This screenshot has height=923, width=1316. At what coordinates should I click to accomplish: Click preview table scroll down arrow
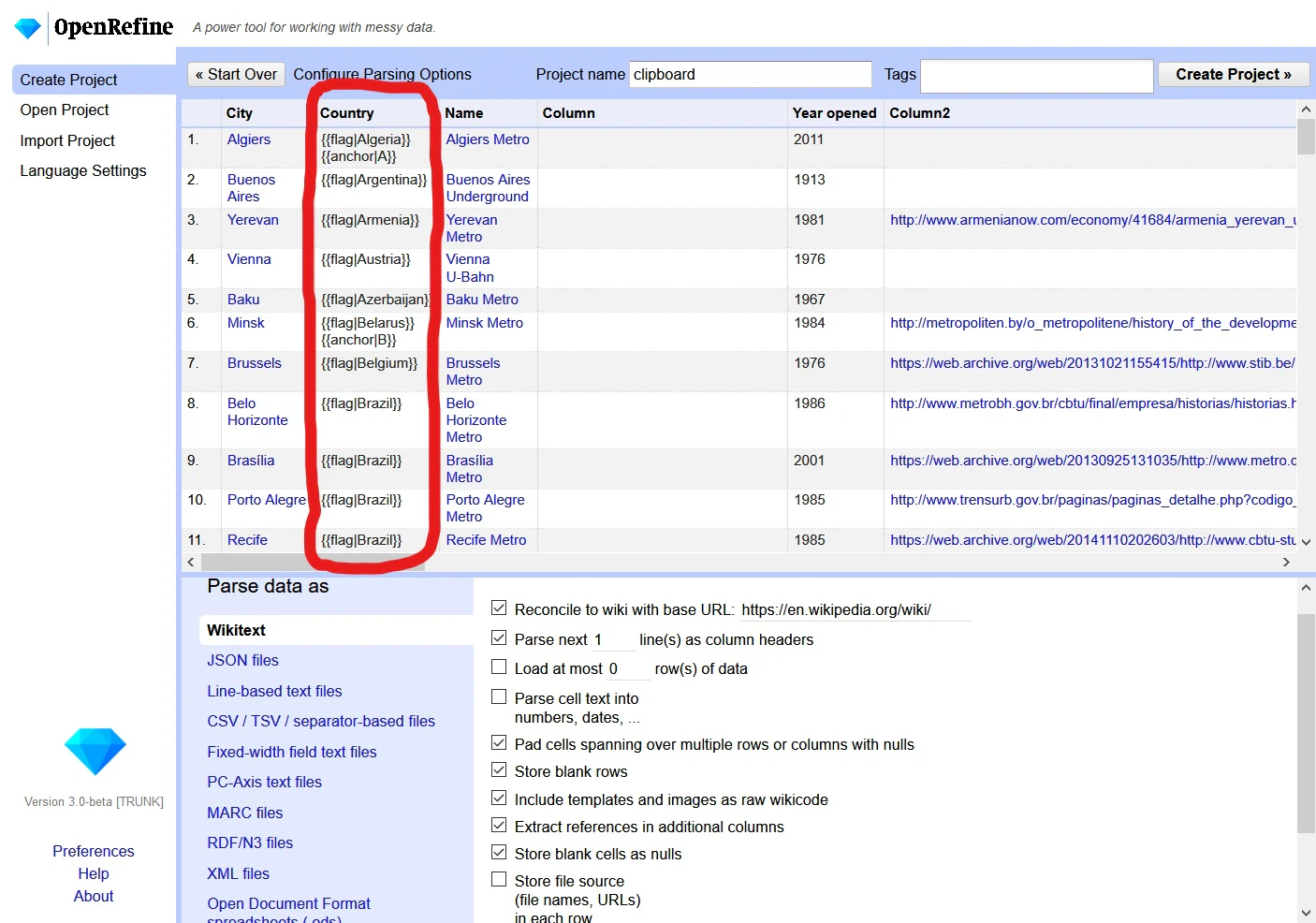click(1306, 542)
